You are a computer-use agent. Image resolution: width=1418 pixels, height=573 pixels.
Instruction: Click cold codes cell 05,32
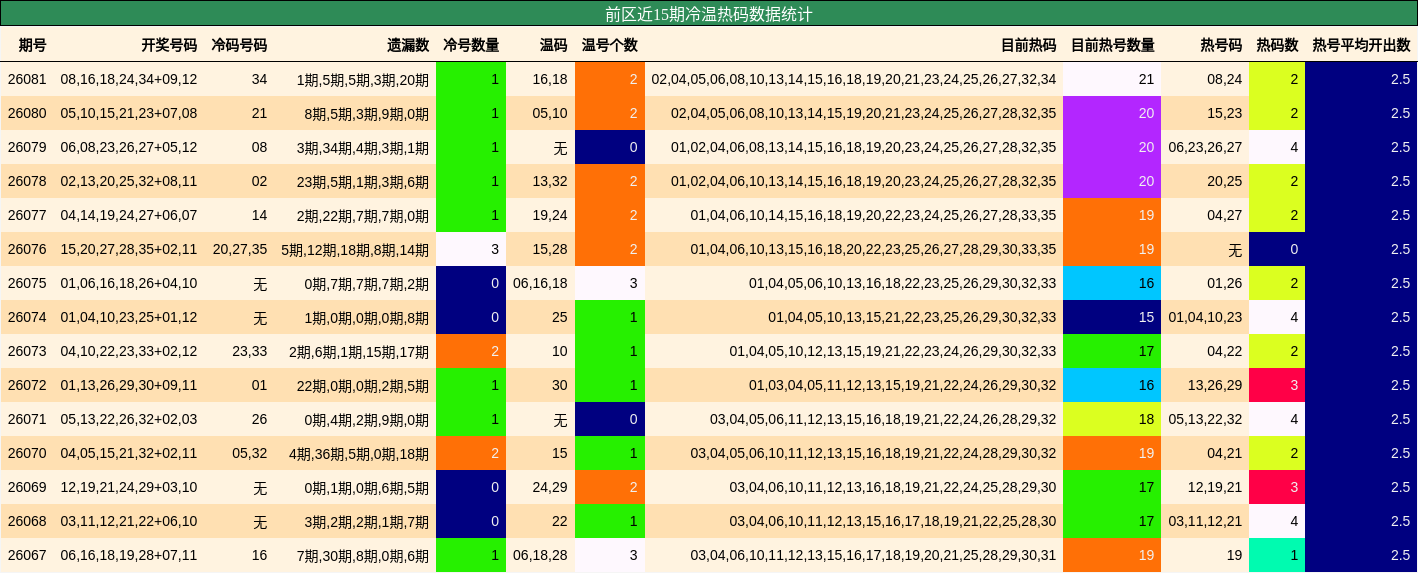[x=250, y=453]
